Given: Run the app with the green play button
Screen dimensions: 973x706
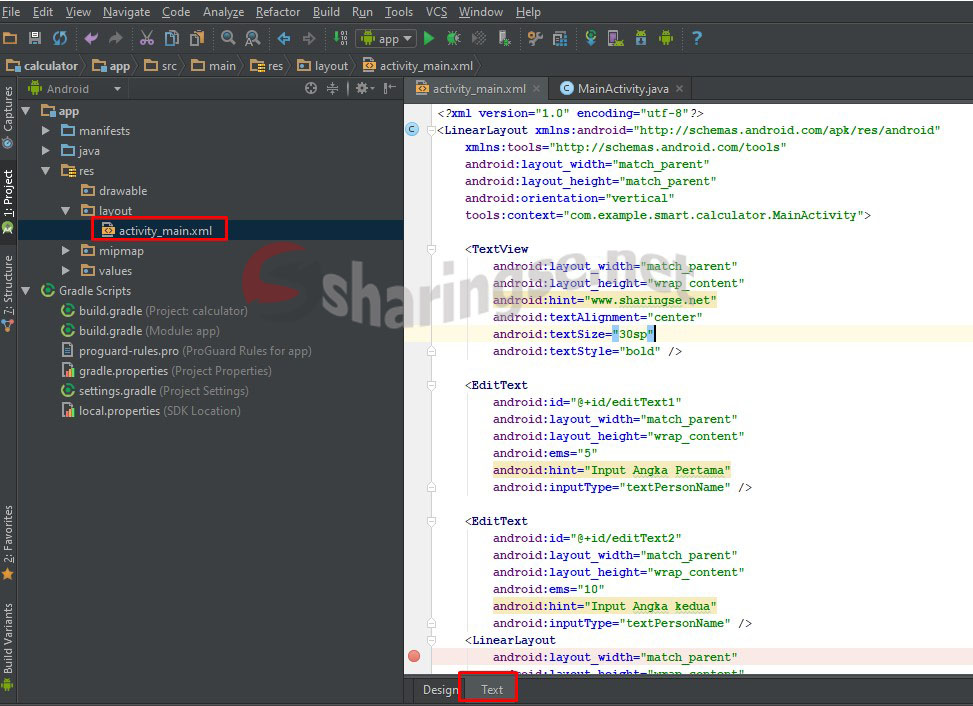Looking at the screenshot, I should pos(429,38).
